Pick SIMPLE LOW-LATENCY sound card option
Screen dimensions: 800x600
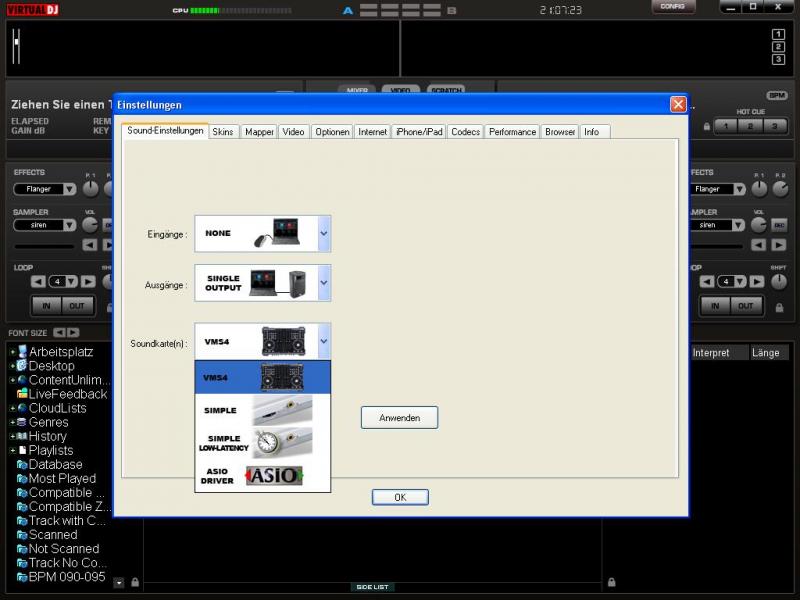pos(262,443)
